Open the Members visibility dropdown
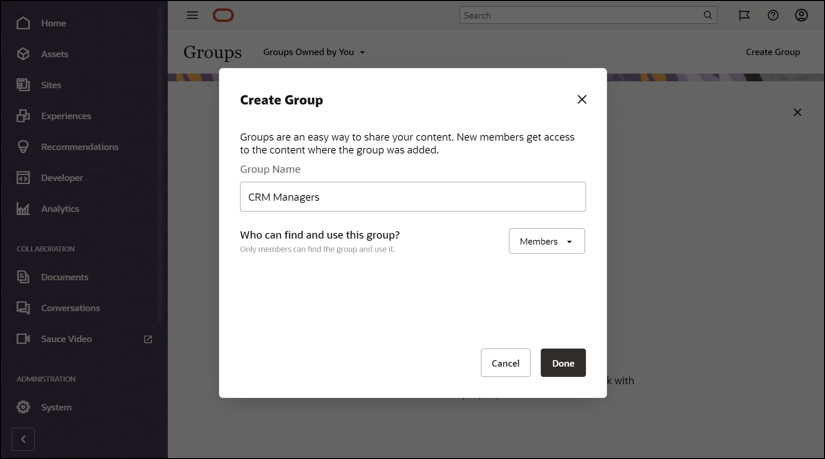Image resolution: width=825 pixels, height=459 pixels. tap(547, 241)
